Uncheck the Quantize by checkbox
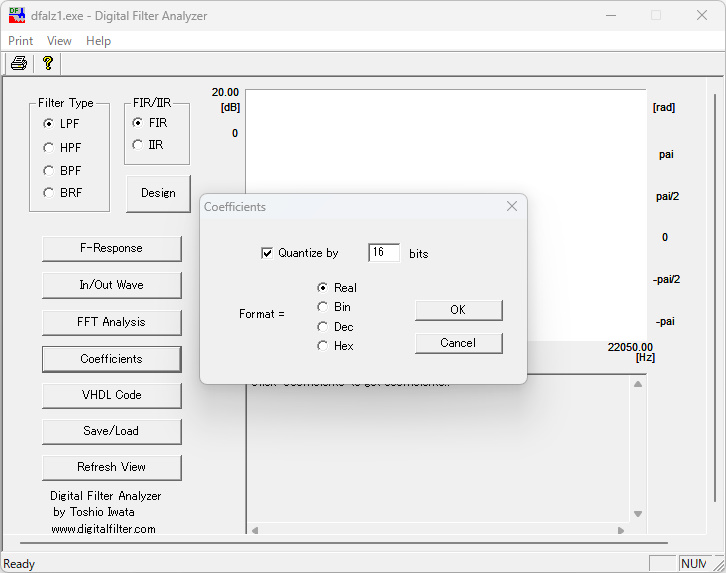 coord(267,253)
